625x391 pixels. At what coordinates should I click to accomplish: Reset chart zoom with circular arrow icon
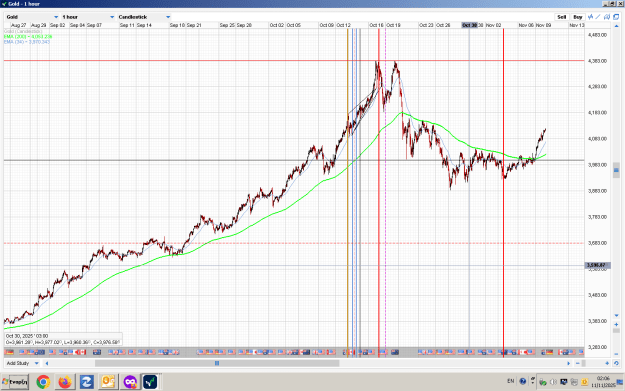tap(616, 363)
